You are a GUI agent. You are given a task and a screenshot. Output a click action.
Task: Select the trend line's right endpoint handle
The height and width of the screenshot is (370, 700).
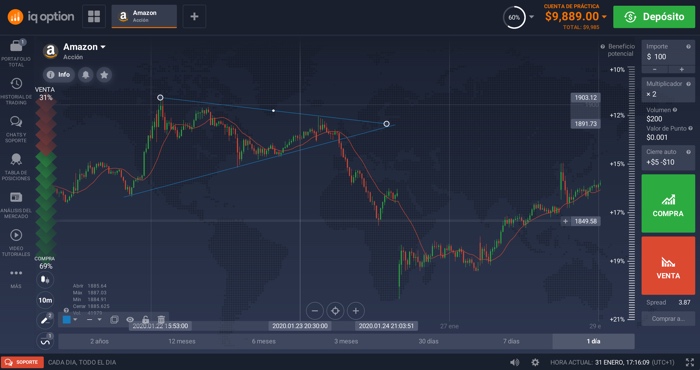pyautogui.click(x=387, y=124)
